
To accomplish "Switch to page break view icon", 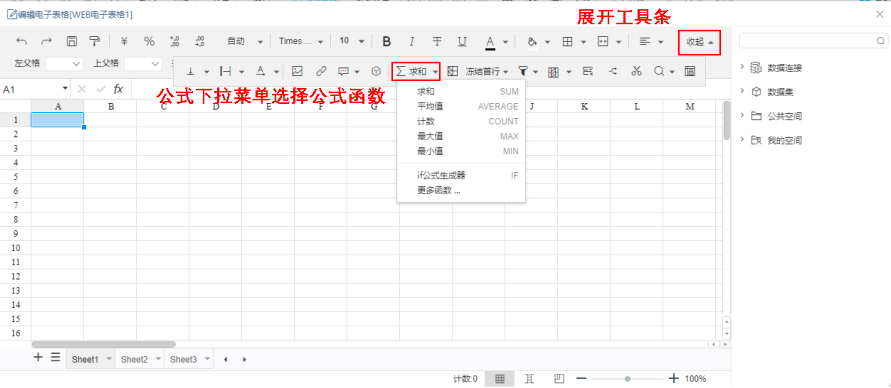I will click(x=530, y=379).
